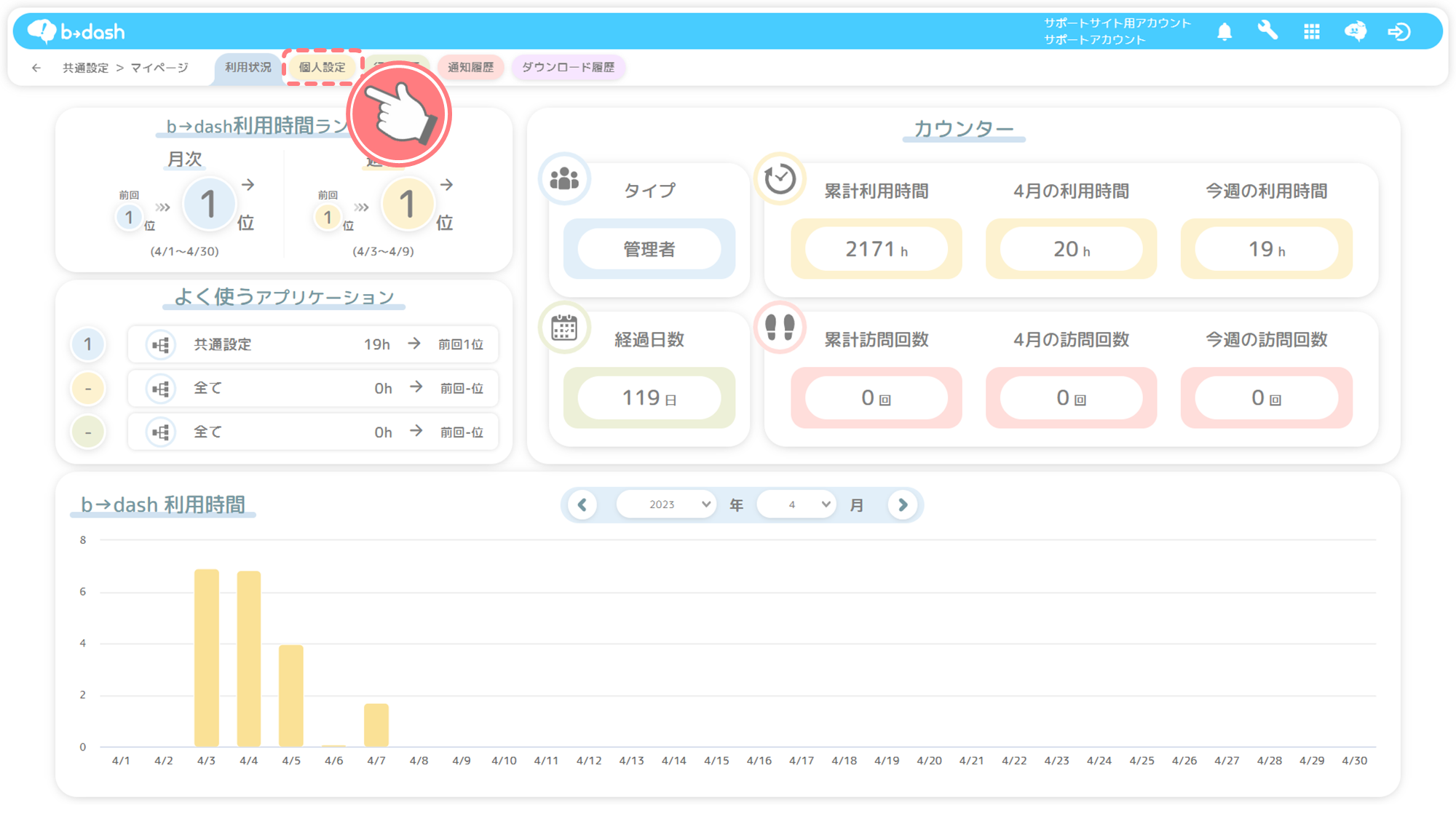Click the カウンター heading

(963, 128)
